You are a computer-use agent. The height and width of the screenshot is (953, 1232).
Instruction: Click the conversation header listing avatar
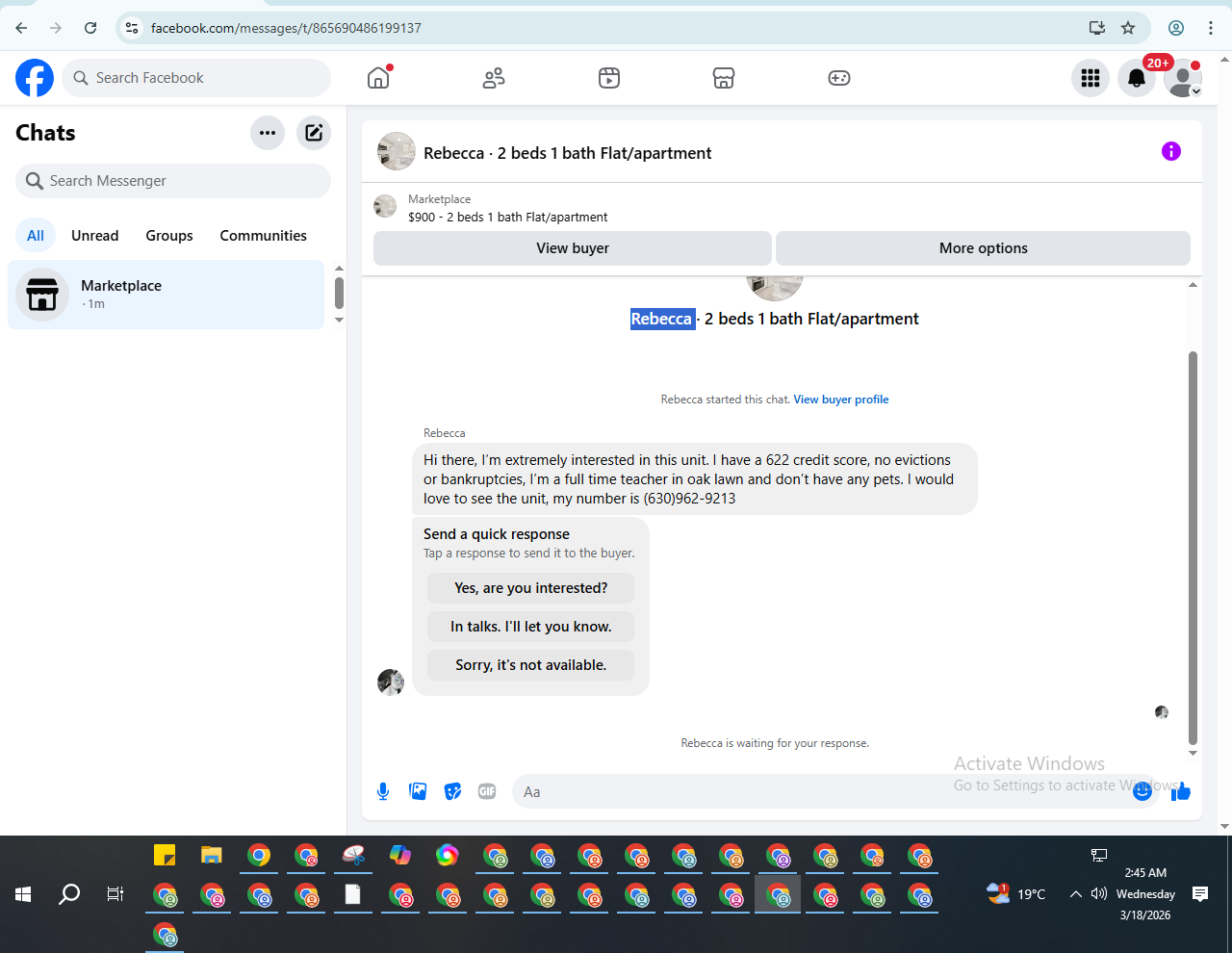pyautogui.click(x=397, y=151)
